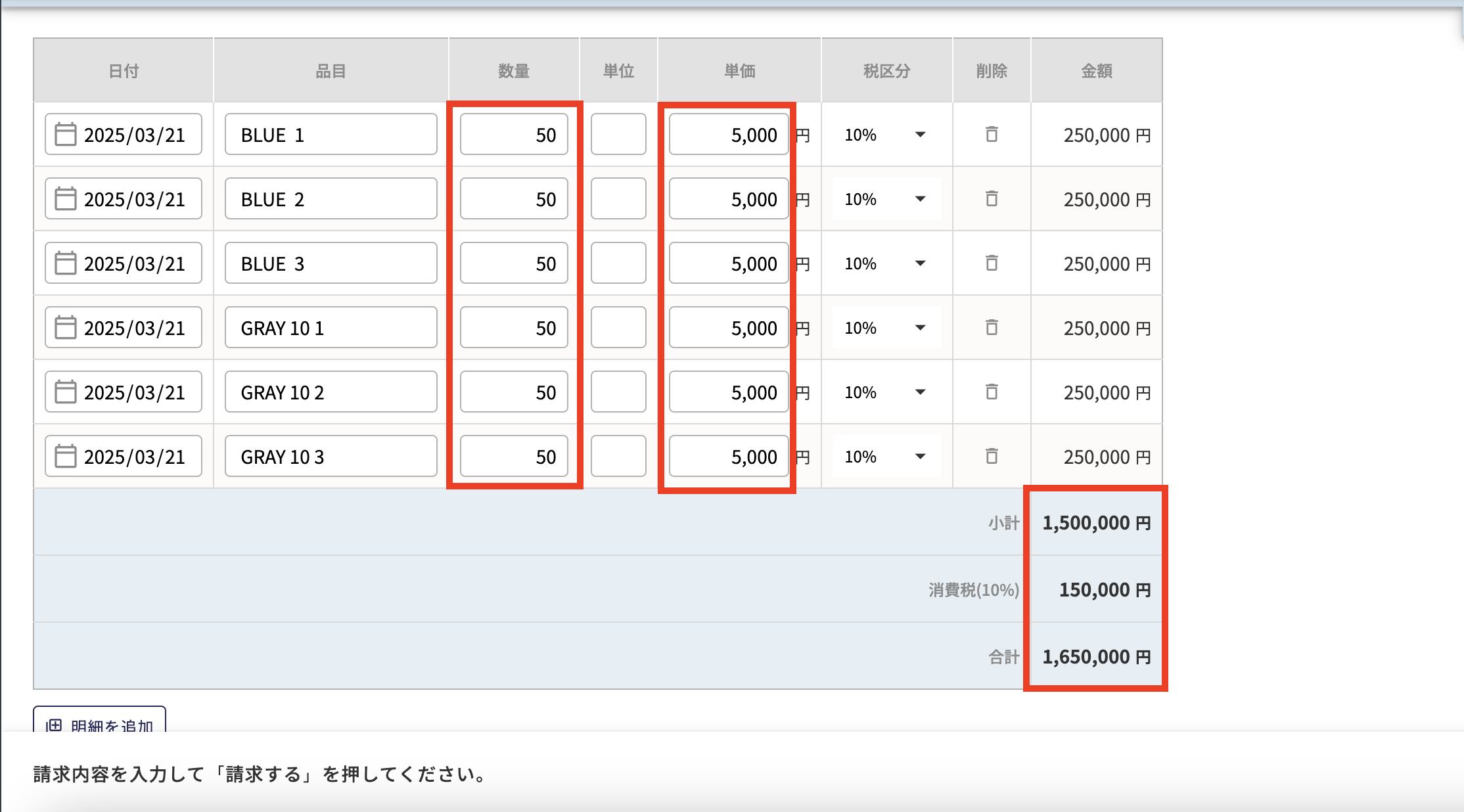This screenshot has width=1464, height=812.
Task: Click quantity field of BLUE 2 row
Action: (x=513, y=199)
